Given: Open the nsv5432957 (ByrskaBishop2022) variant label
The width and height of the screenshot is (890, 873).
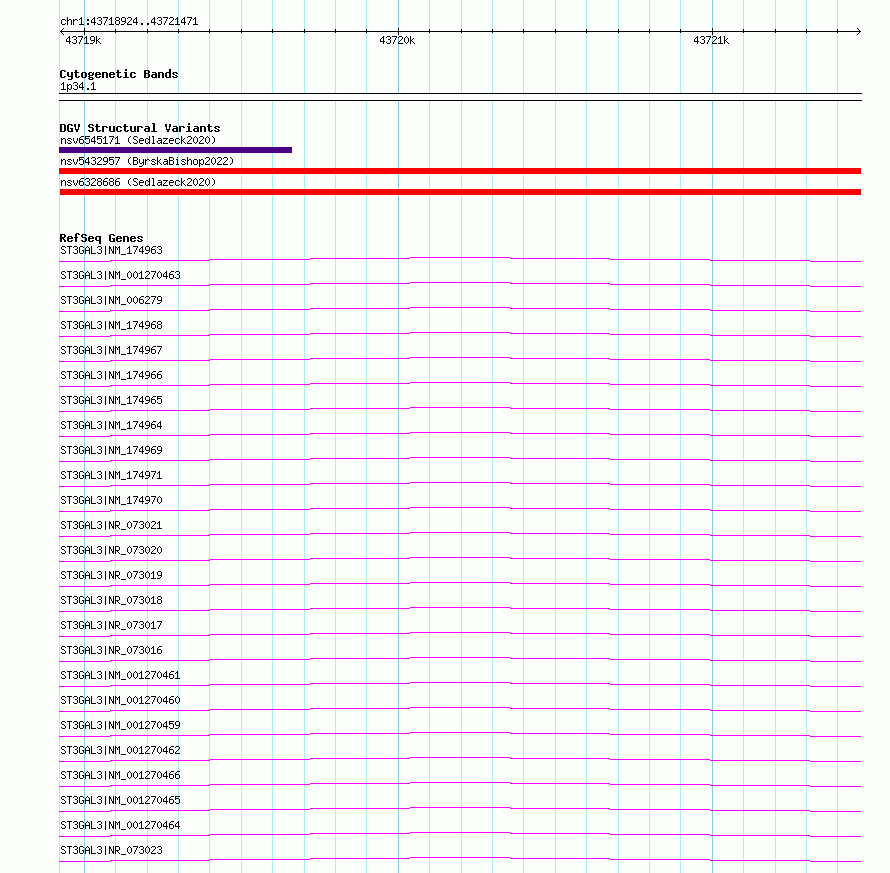Looking at the screenshot, I should click(x=147, y=161).
